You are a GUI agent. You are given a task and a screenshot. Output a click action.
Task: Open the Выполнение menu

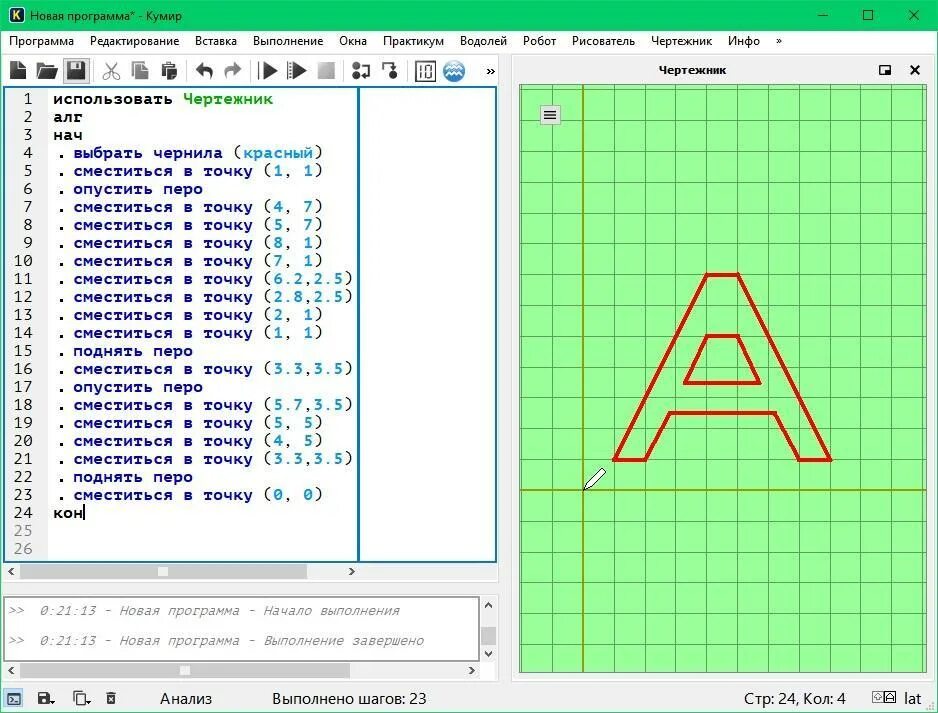pos(288,41)
